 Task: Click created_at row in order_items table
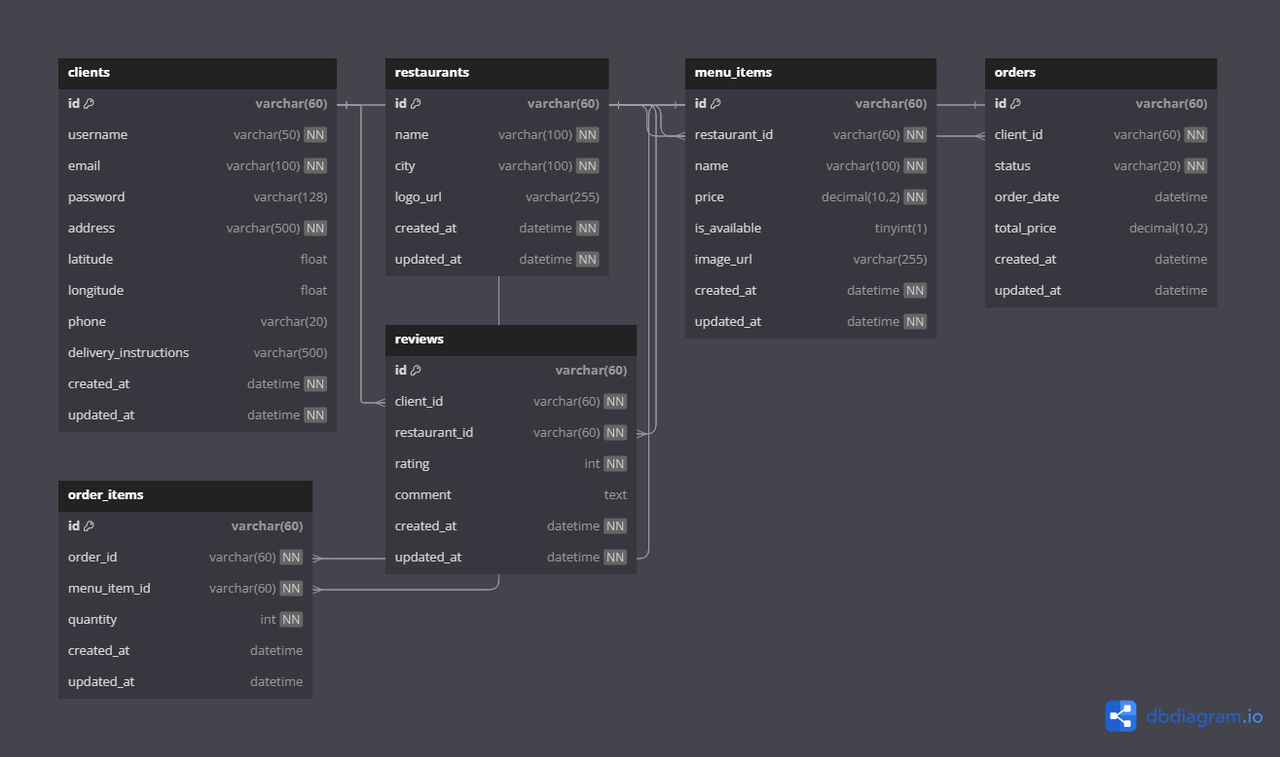tap(185, 650)
